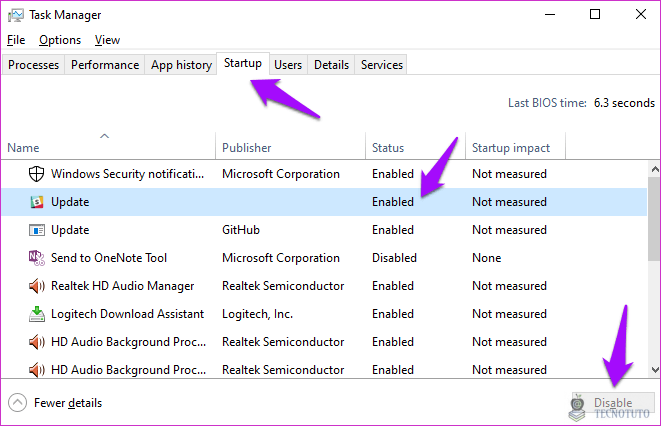Switch to the Details tab
Viewport: 661px width, 426px height.
click(331, 65)
